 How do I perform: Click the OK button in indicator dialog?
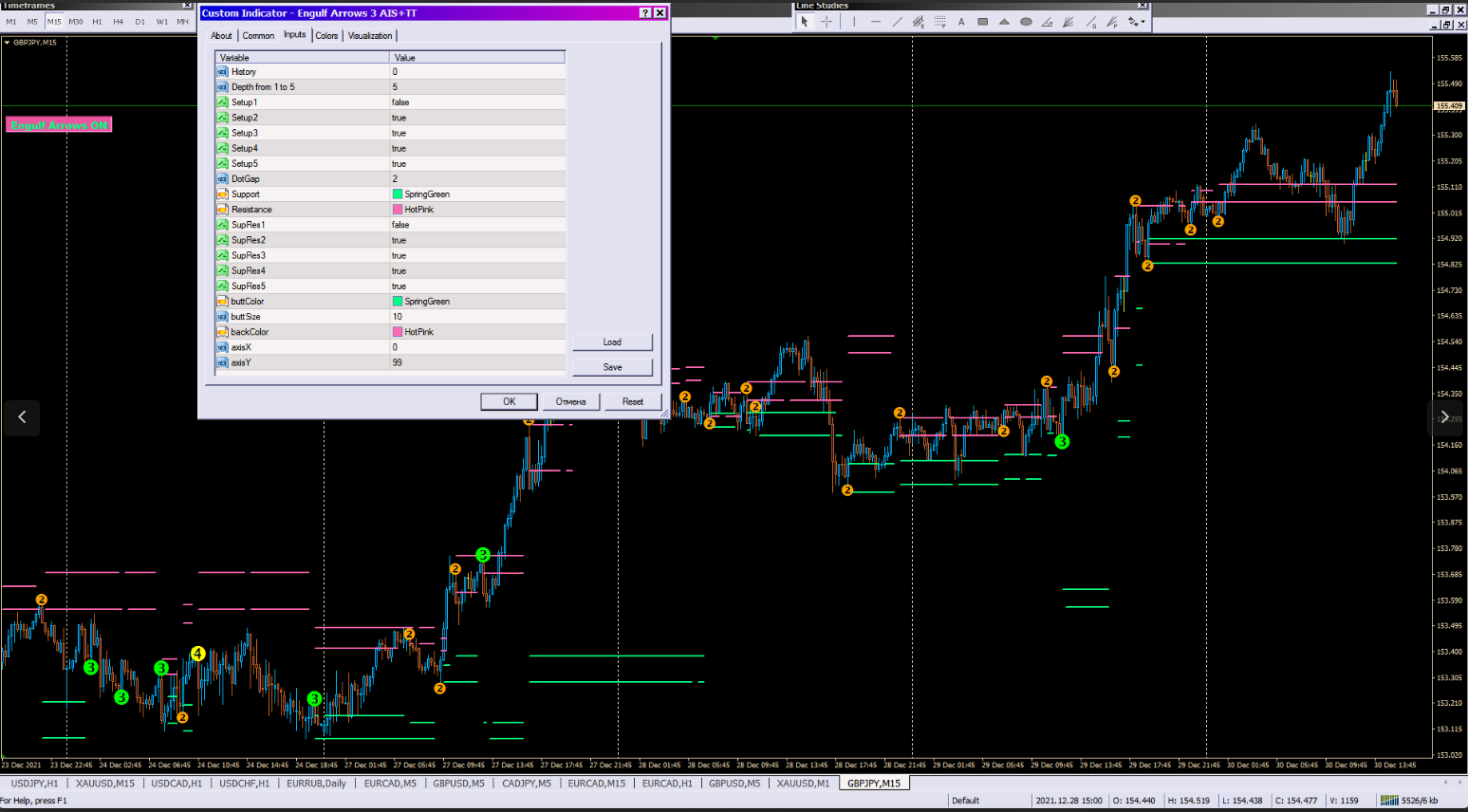click(x=509, y=401)
